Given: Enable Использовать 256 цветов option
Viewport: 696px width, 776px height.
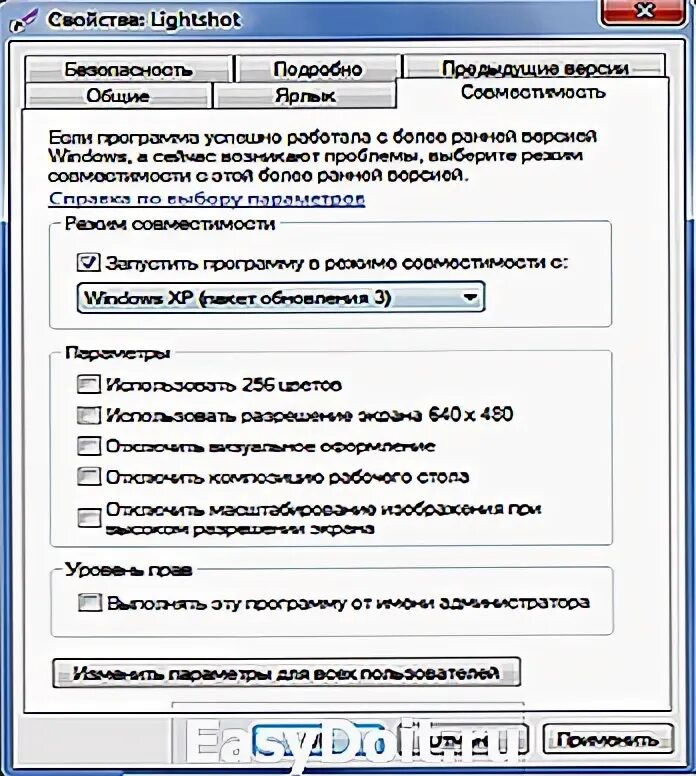Looking at the screenshot, I should click(x=89, y=384).
